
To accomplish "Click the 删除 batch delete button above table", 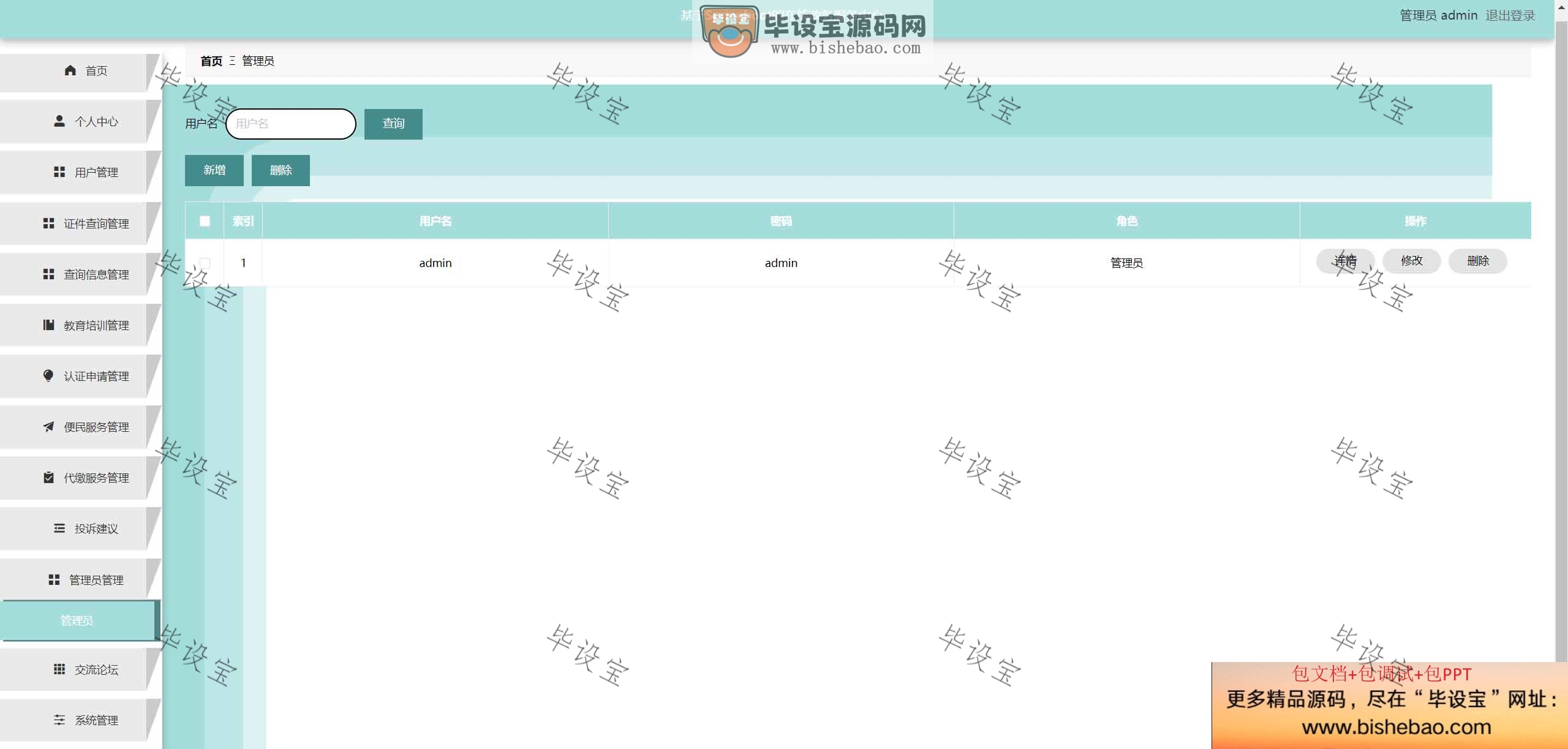I will click(x=281, y=170).
